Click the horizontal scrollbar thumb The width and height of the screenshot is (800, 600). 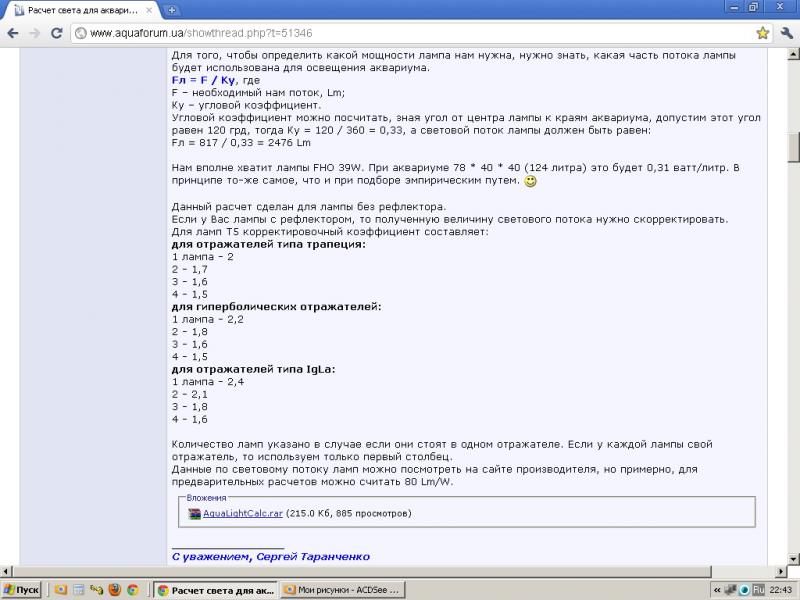(361, 571)
